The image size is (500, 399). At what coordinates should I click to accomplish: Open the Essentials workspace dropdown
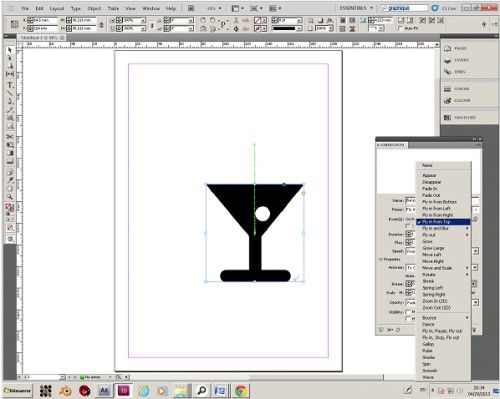tap(356, 8)
